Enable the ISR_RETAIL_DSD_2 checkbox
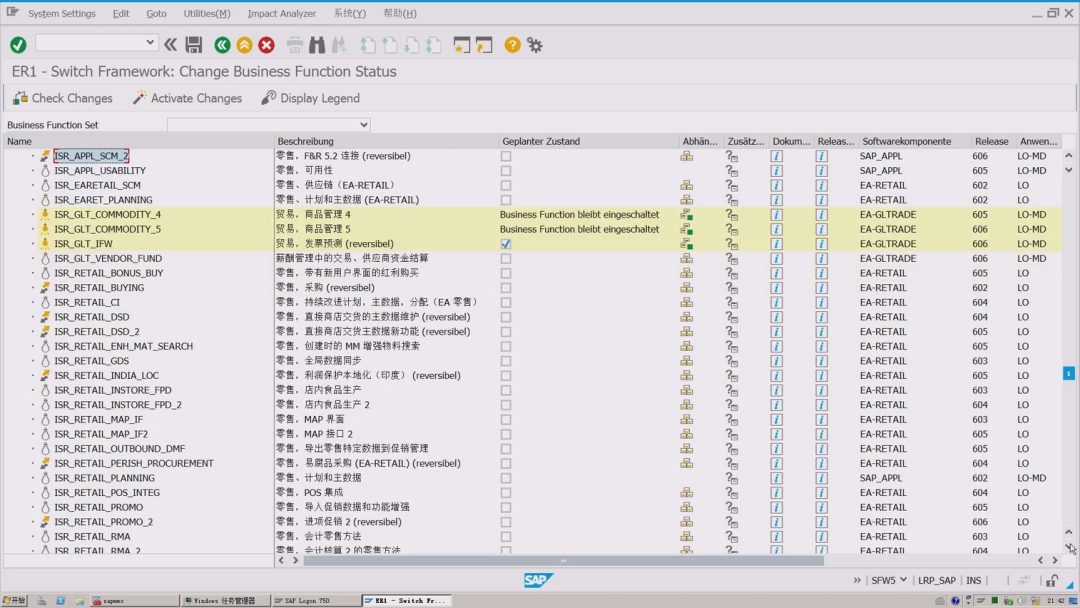The image size is (1080, 608). coord(506,332)
